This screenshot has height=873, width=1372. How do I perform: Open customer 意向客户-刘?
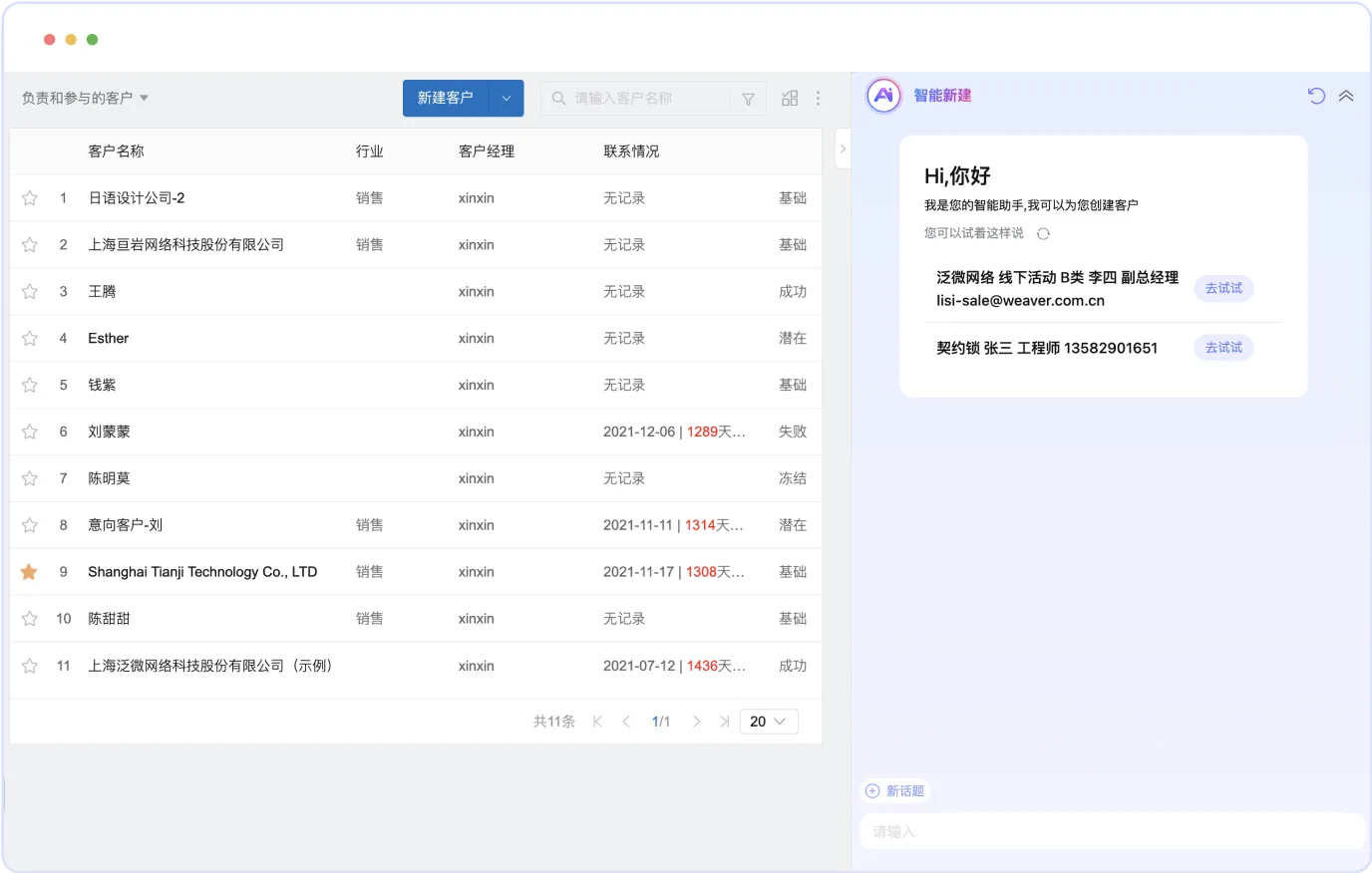coord(126,525)
